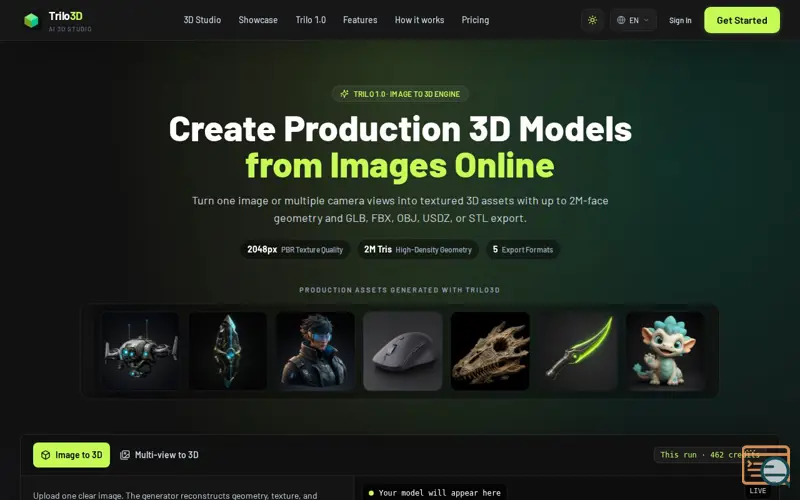This screenshot has width=800, height=500.
Task: Click the Get Started button
Action: pos(742,20)
